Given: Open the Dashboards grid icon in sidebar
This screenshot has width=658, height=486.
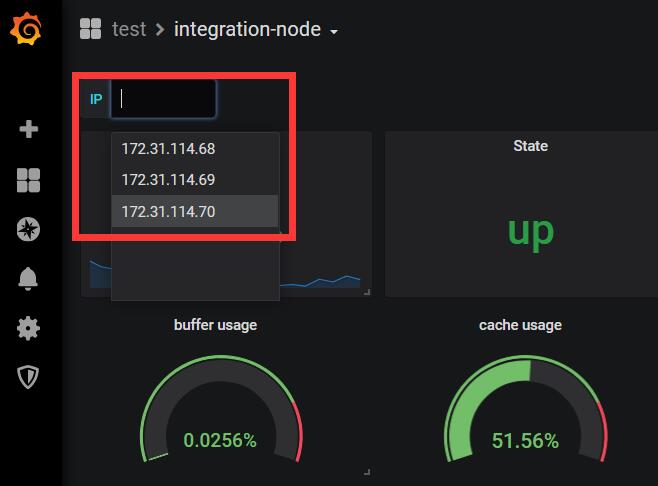Looking at the screenshot, I should click(x=29, y=180).
